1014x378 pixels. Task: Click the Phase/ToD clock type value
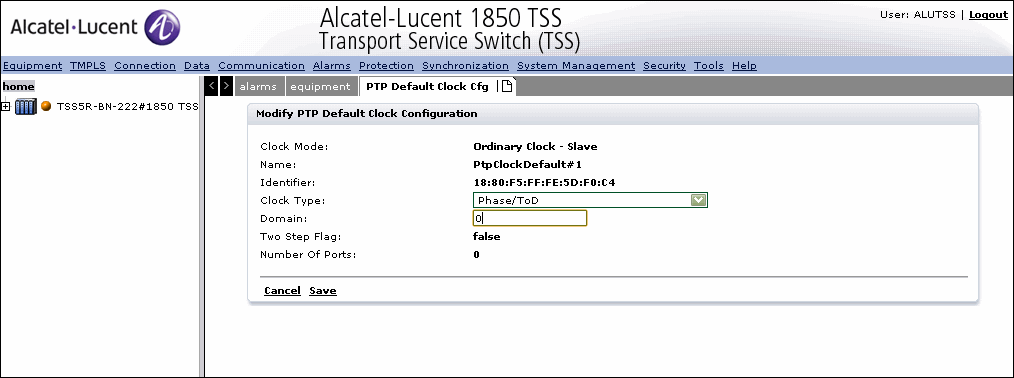pyautogui.click(x=508, y=200)
